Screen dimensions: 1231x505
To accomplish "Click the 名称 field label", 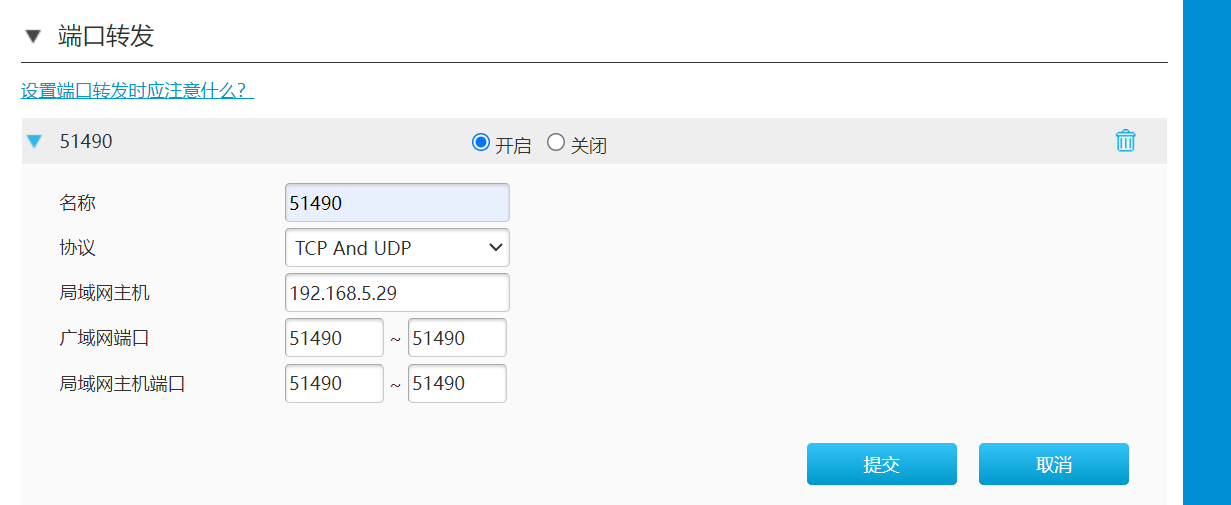I will click(x=78, y=203).
